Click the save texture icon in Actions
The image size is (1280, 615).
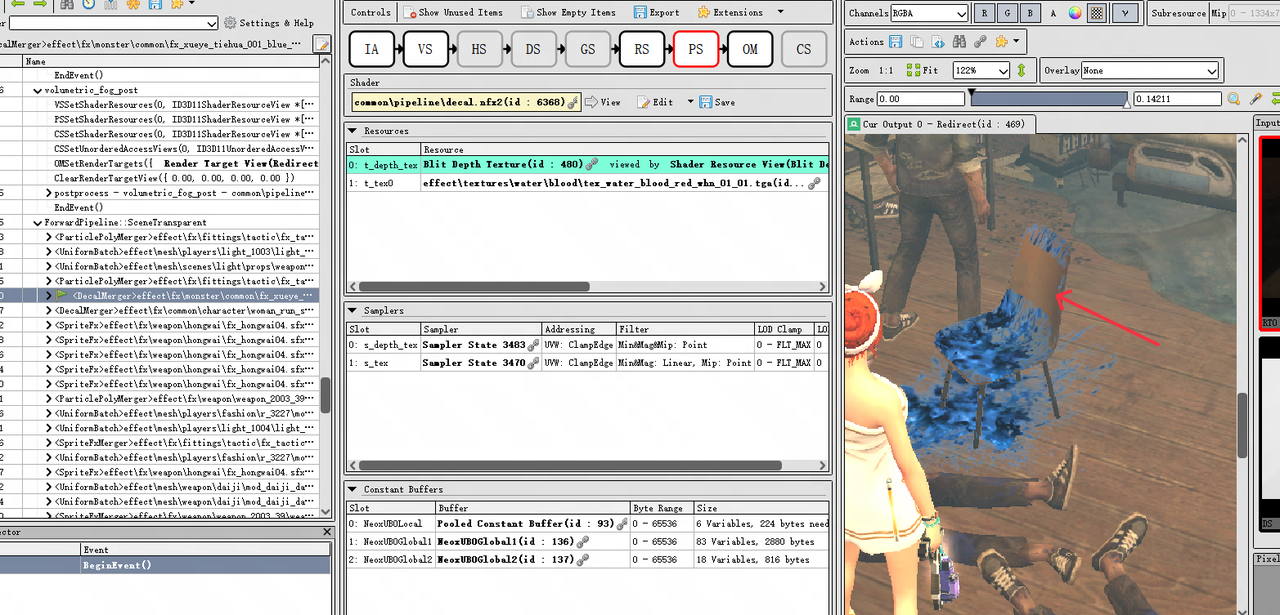(x=895, y=42)
